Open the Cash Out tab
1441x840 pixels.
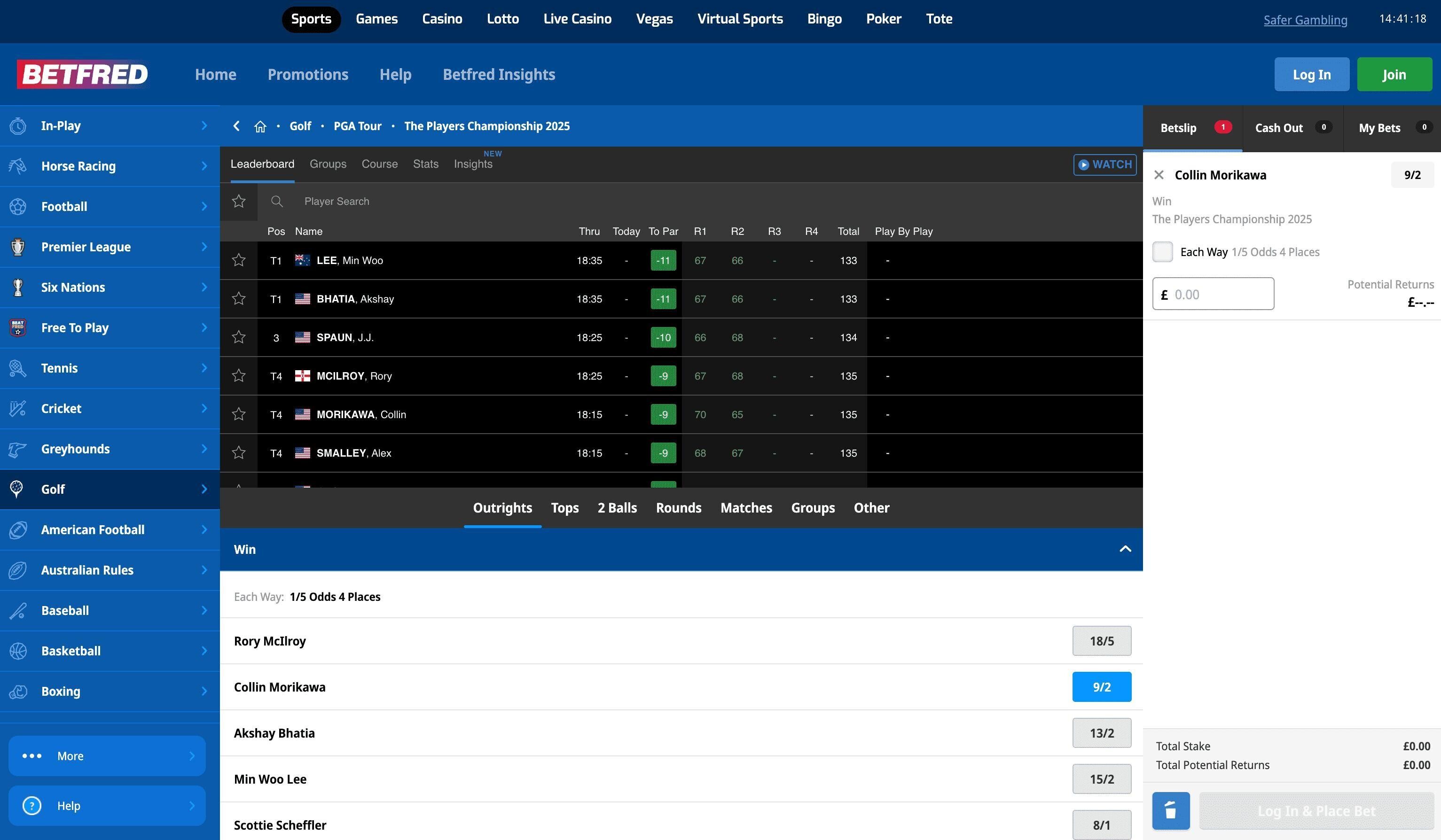(1292, 128)
